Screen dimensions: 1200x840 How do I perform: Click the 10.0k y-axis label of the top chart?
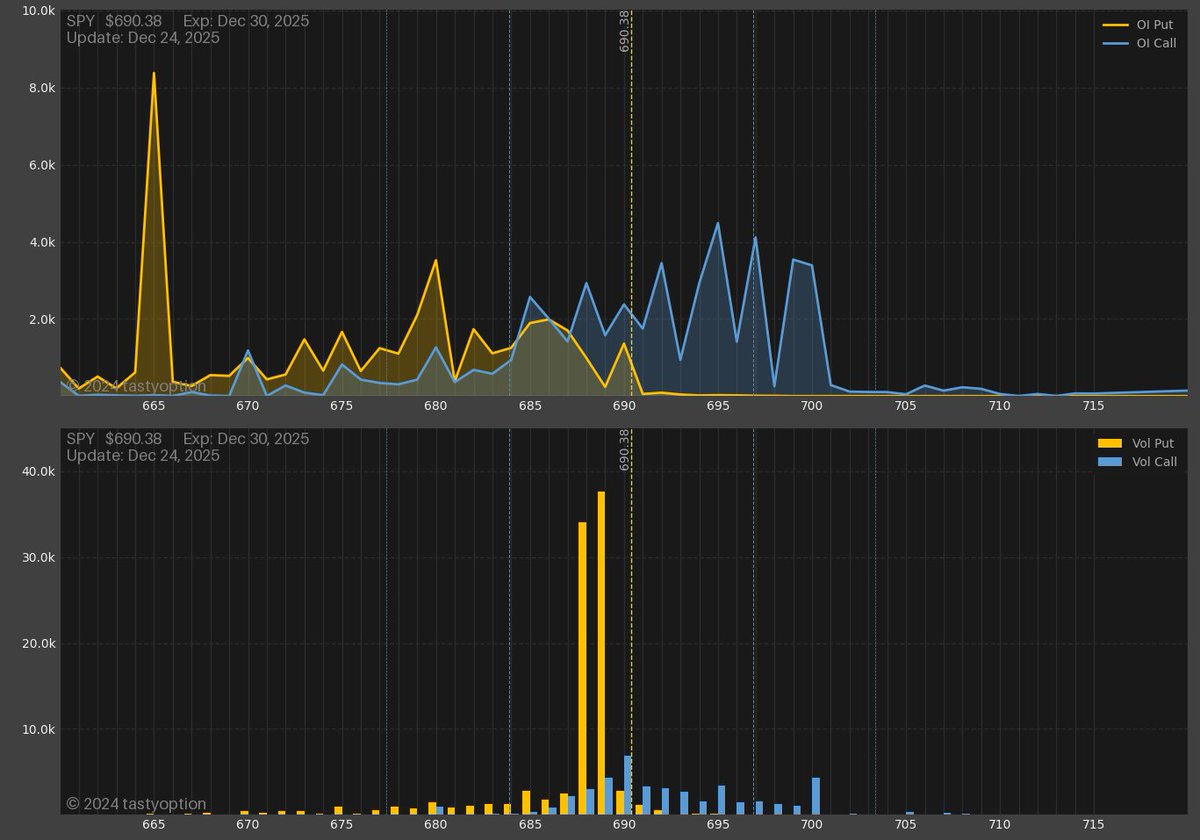(x=37, y=11)
